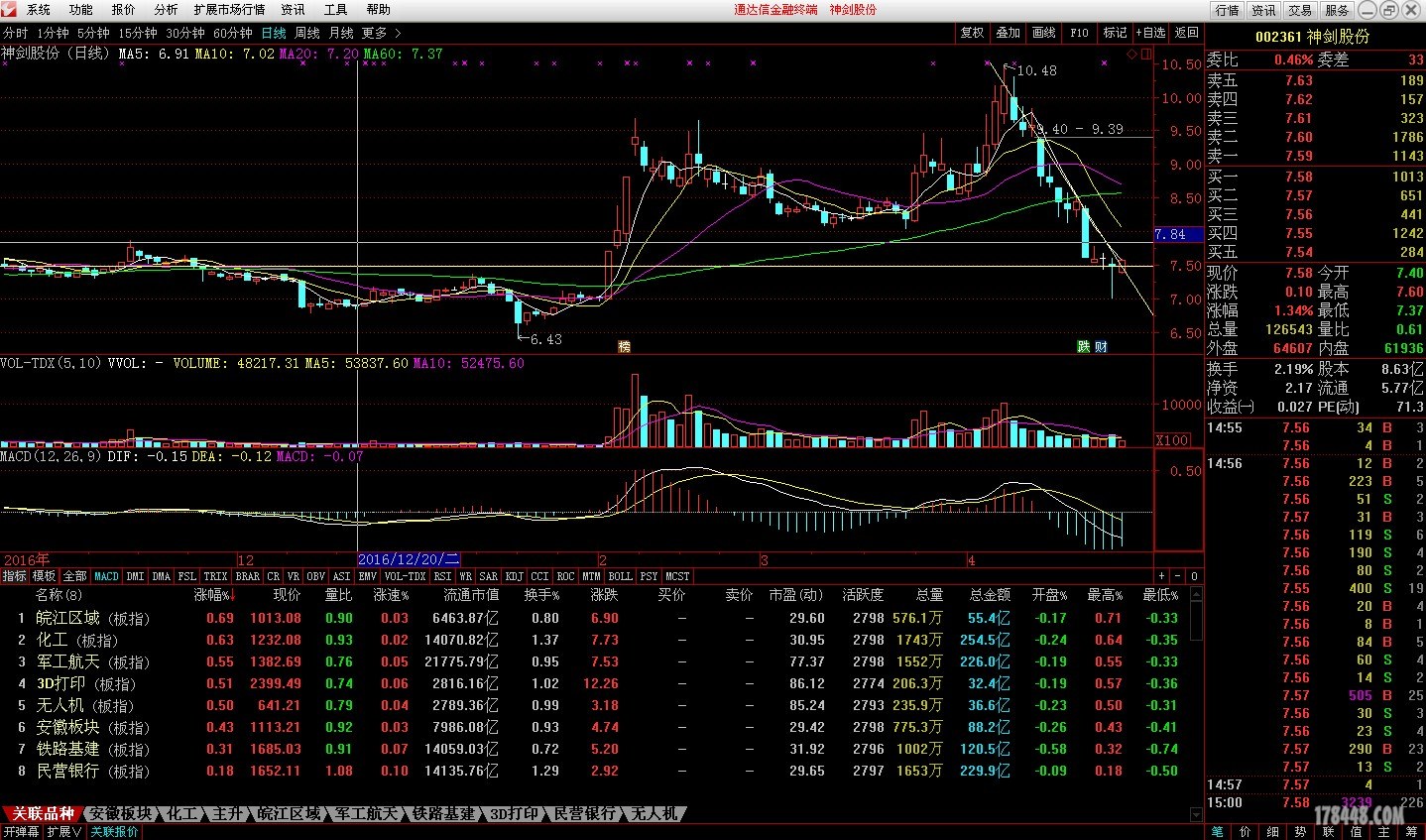Click the 财 marker on chart
Screen dimensions: 1426x840
point(1102,346)
